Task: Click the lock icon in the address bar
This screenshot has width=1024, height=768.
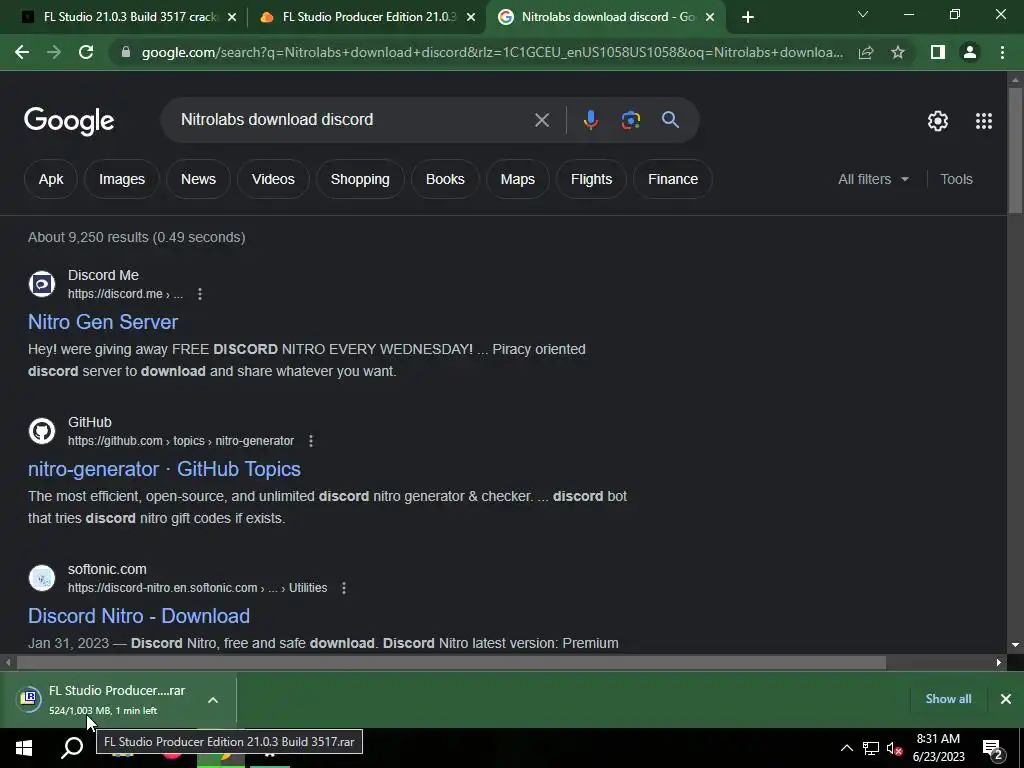Action: coord(126,52)
